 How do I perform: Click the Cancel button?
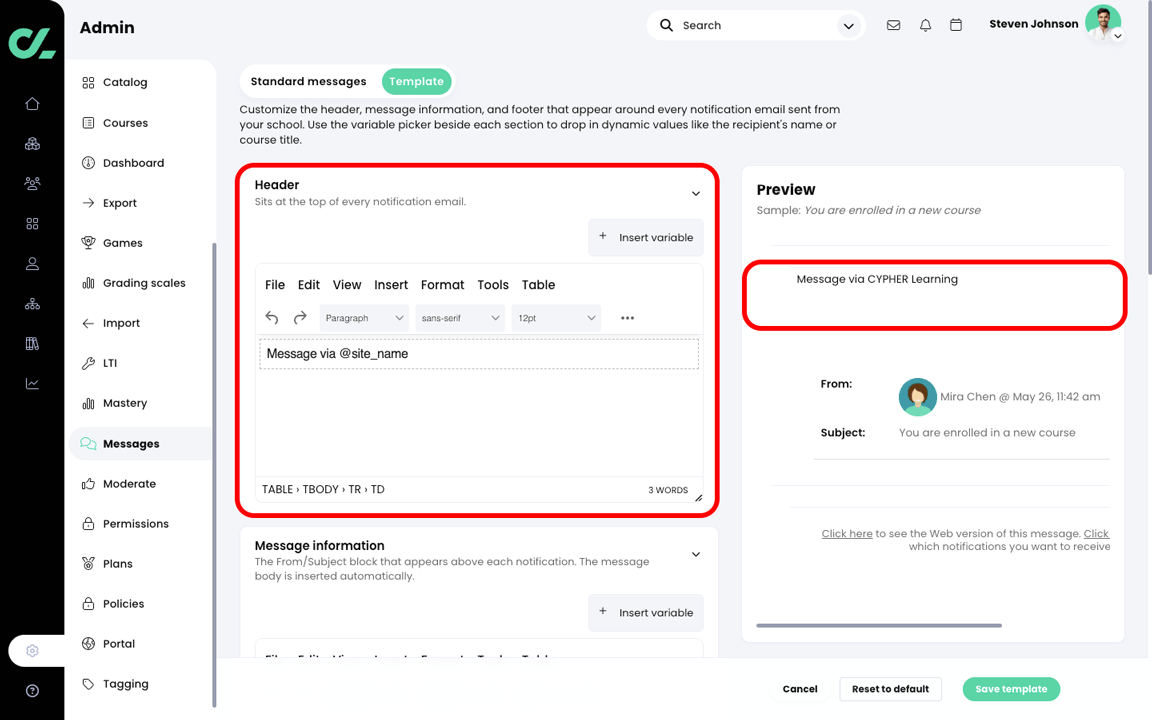[x=800, y=689]
